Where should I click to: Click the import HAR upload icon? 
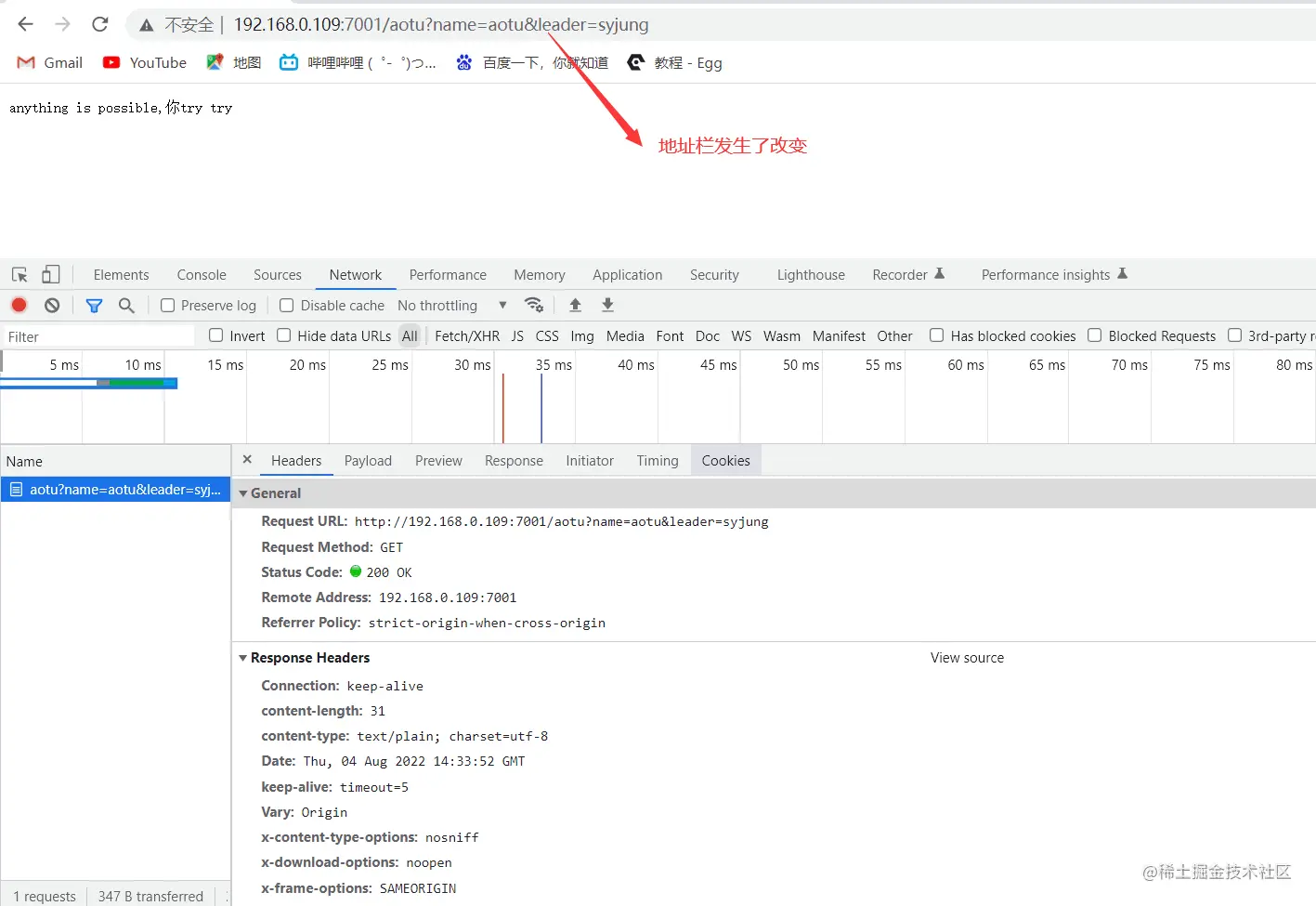(576, 305)
